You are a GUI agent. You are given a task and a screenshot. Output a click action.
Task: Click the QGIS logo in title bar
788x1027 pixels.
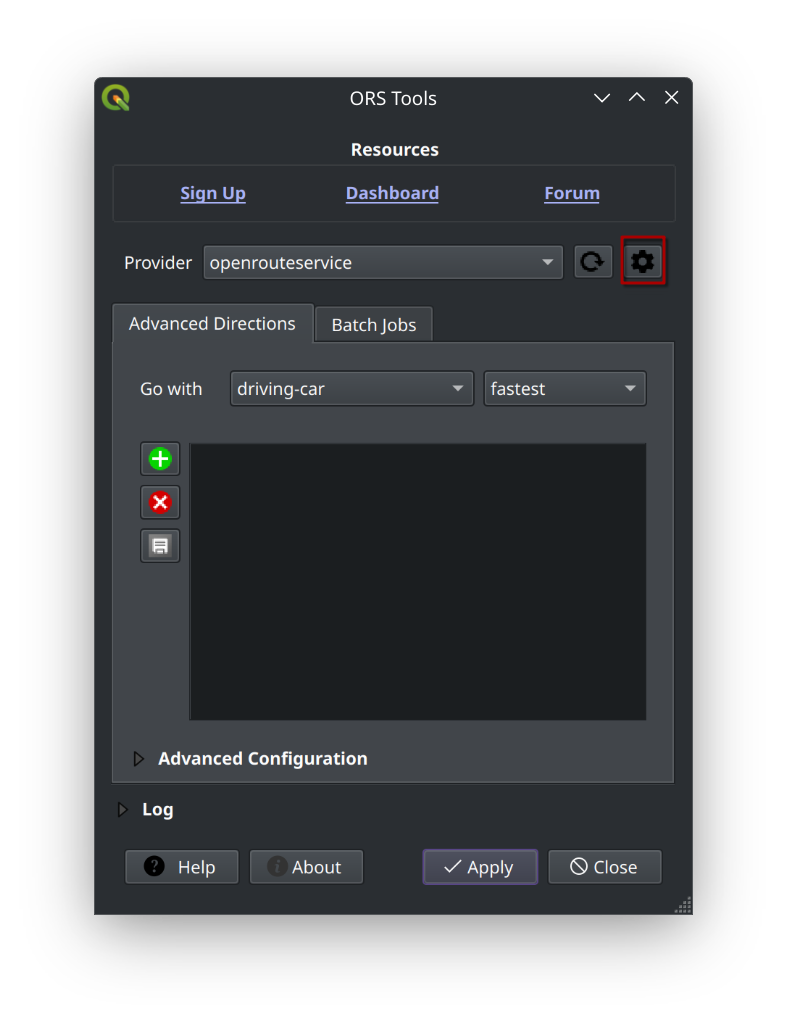point(116,98)
